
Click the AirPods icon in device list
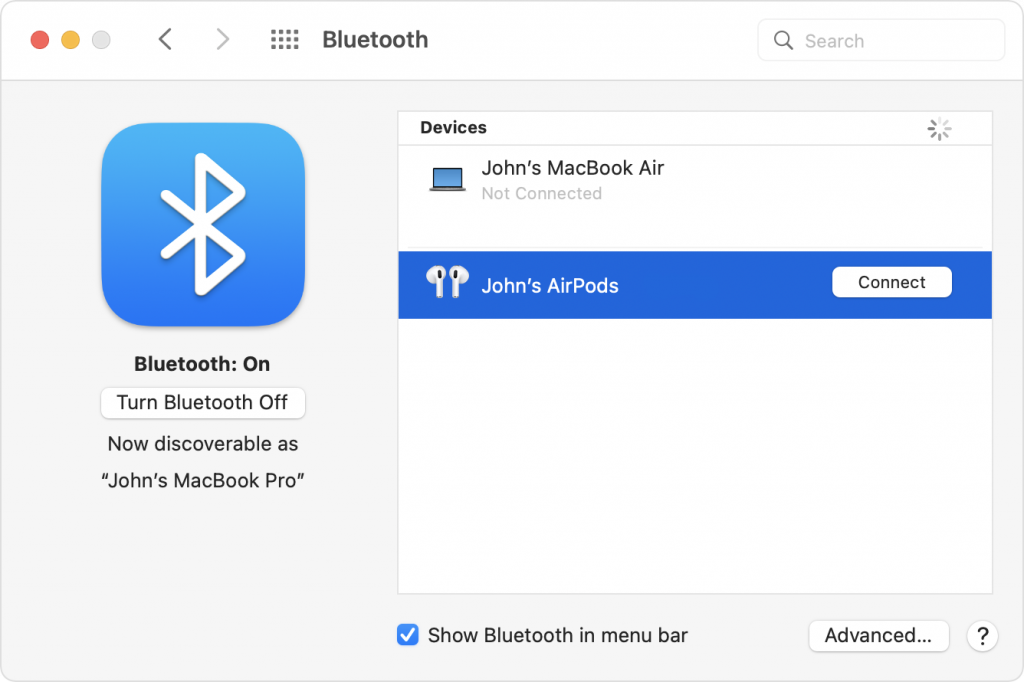[447, 283]
